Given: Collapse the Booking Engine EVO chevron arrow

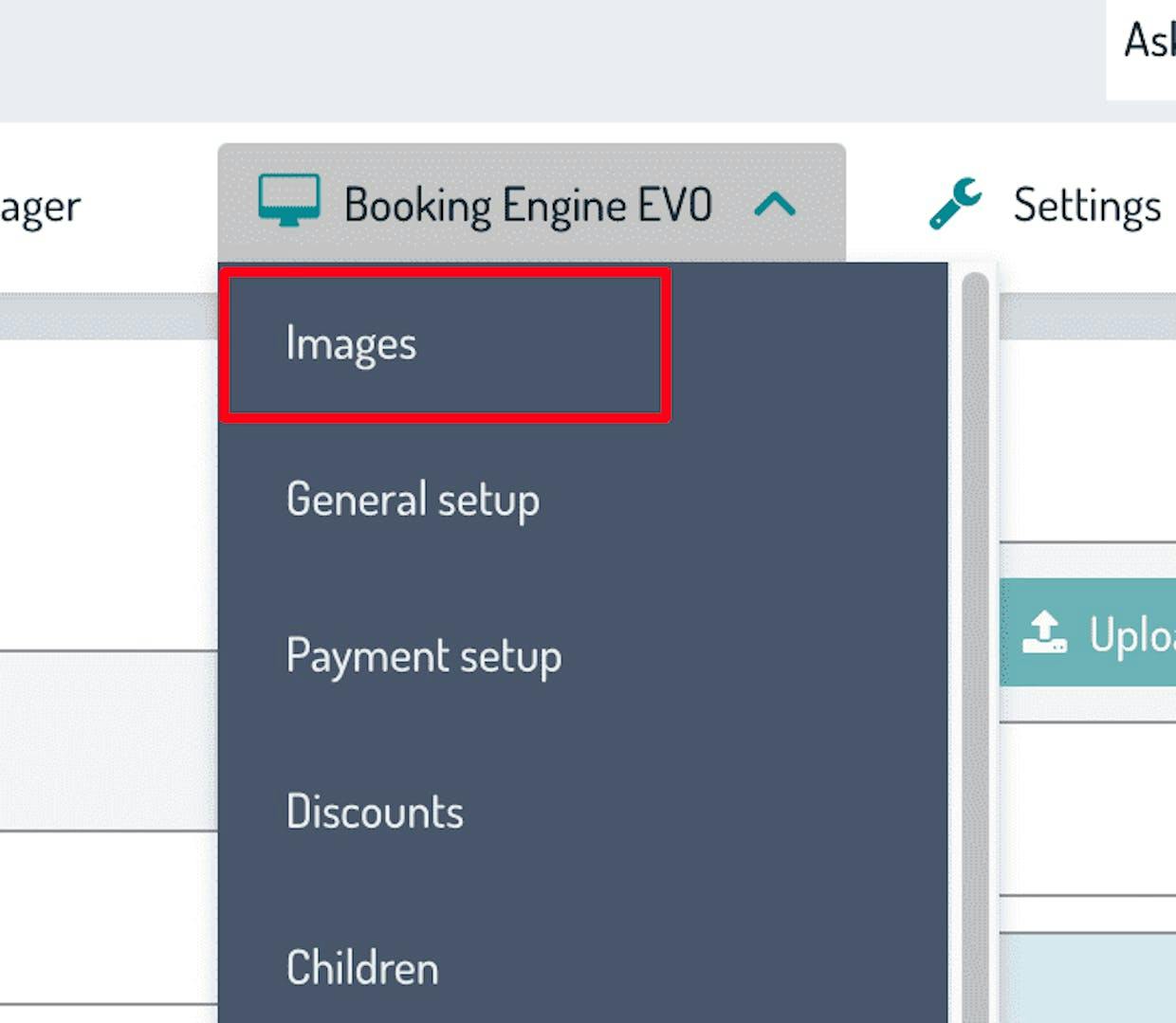Looking at the screenshot, I should coord(775,204).
